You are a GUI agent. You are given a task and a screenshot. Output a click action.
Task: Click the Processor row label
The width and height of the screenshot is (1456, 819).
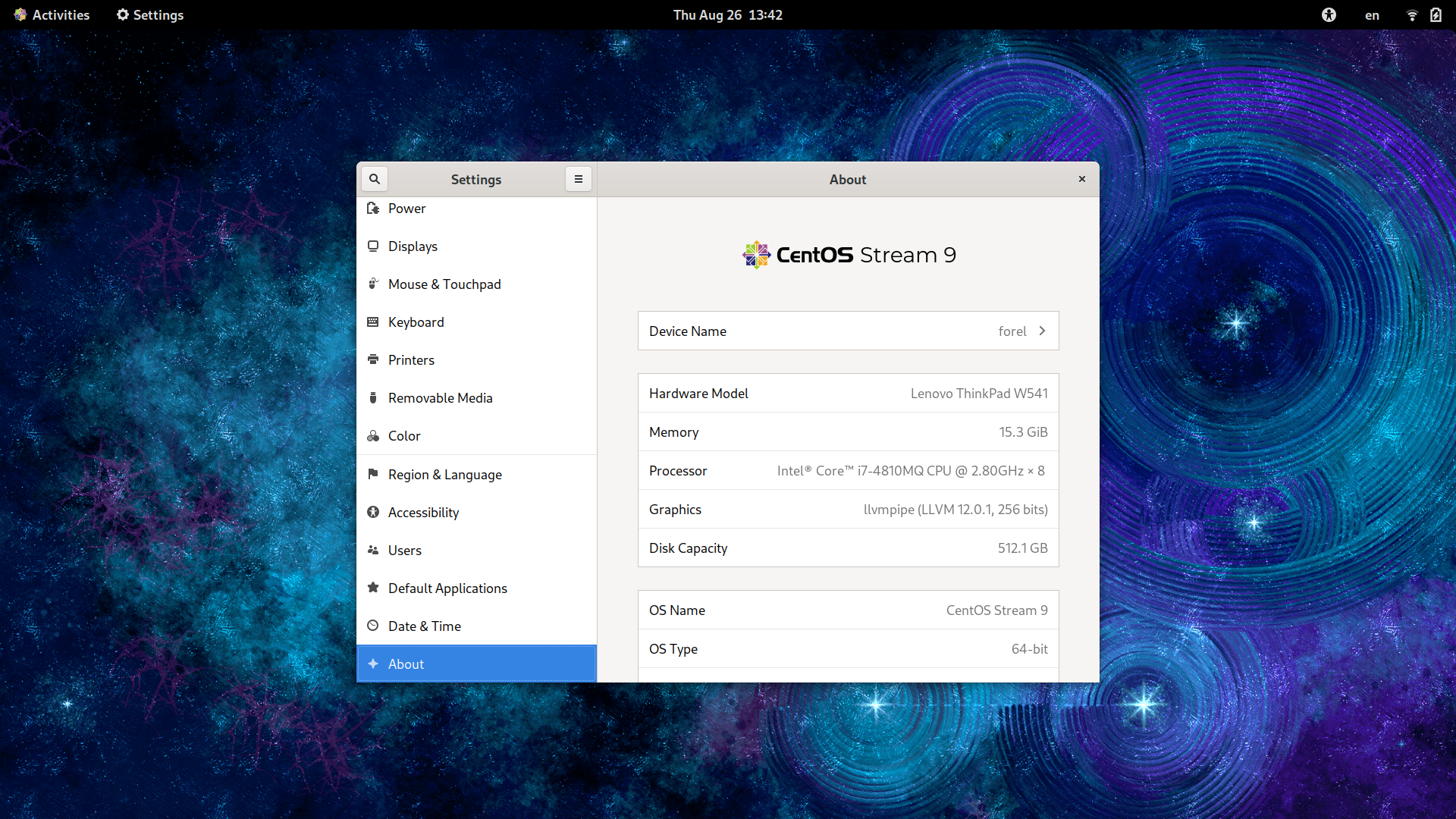click(x=678, y=471)
